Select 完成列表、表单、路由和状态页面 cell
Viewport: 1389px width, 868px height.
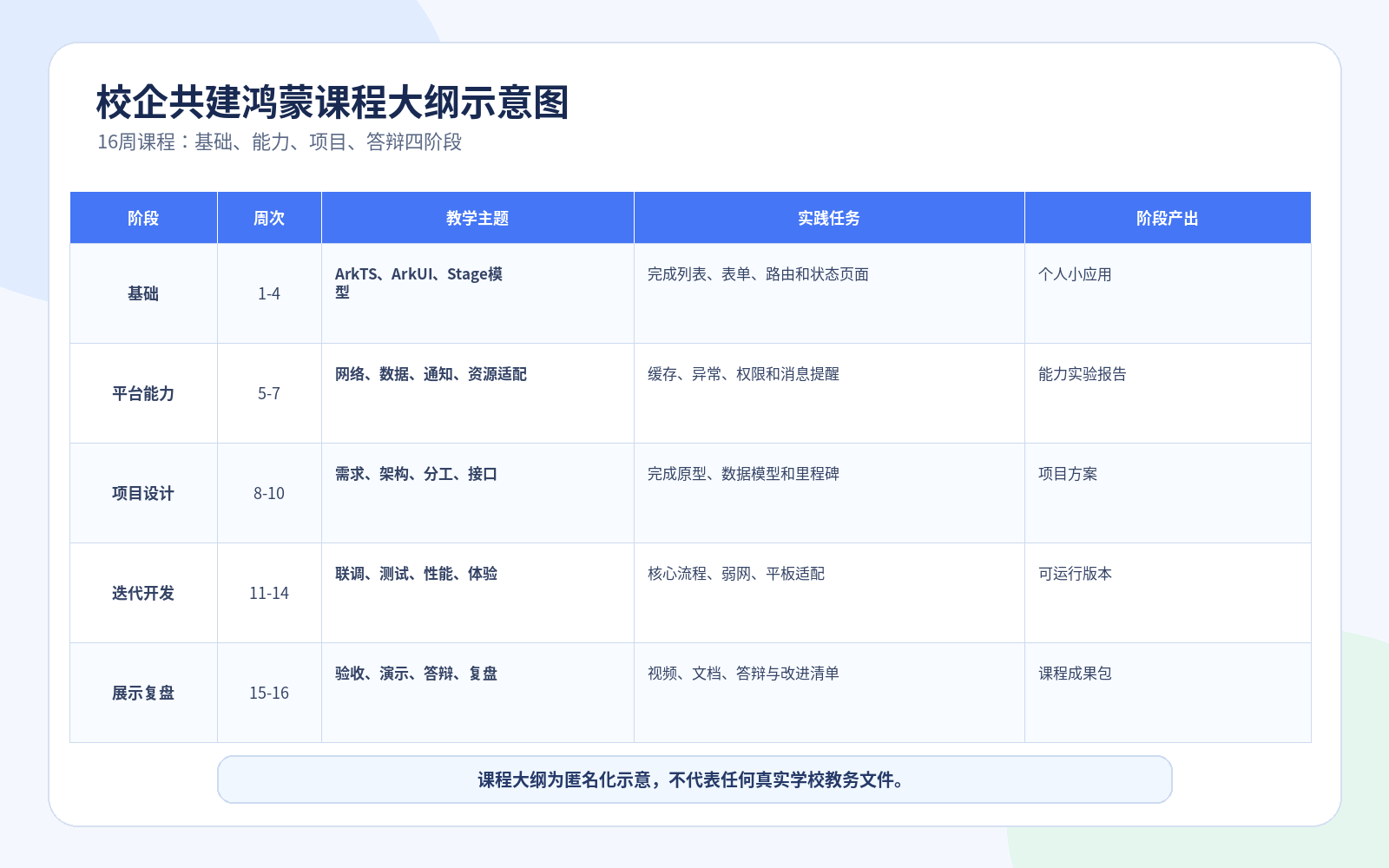(x=829, y=293)
